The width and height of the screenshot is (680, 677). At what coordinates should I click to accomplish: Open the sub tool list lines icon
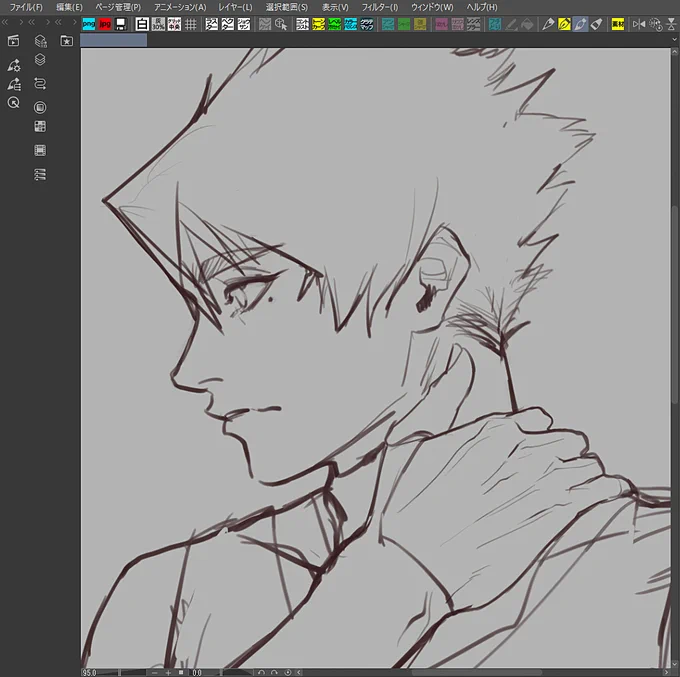pyautogui.click(x=14, y=84)
